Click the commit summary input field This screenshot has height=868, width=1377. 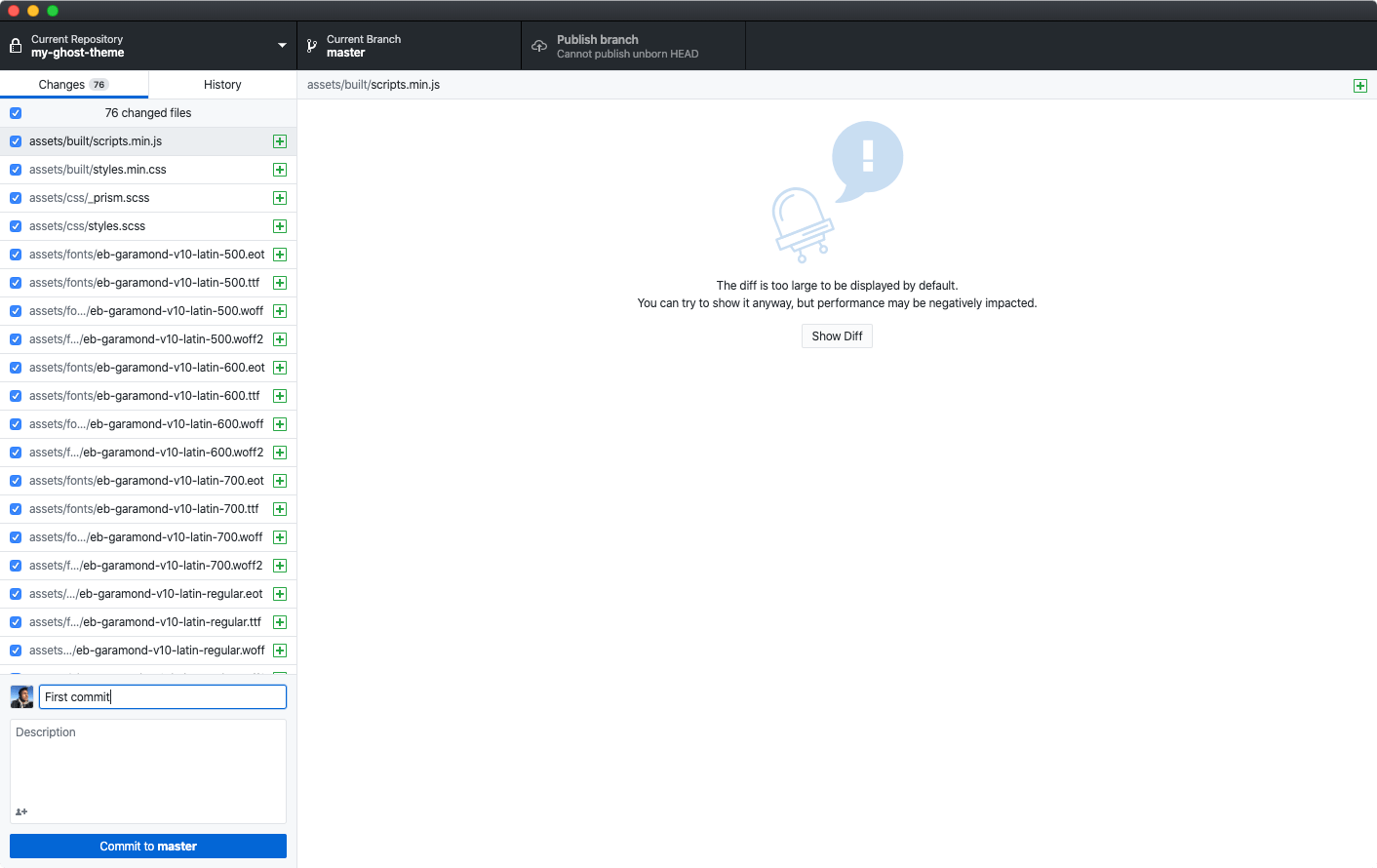click(x=163, y=696)
